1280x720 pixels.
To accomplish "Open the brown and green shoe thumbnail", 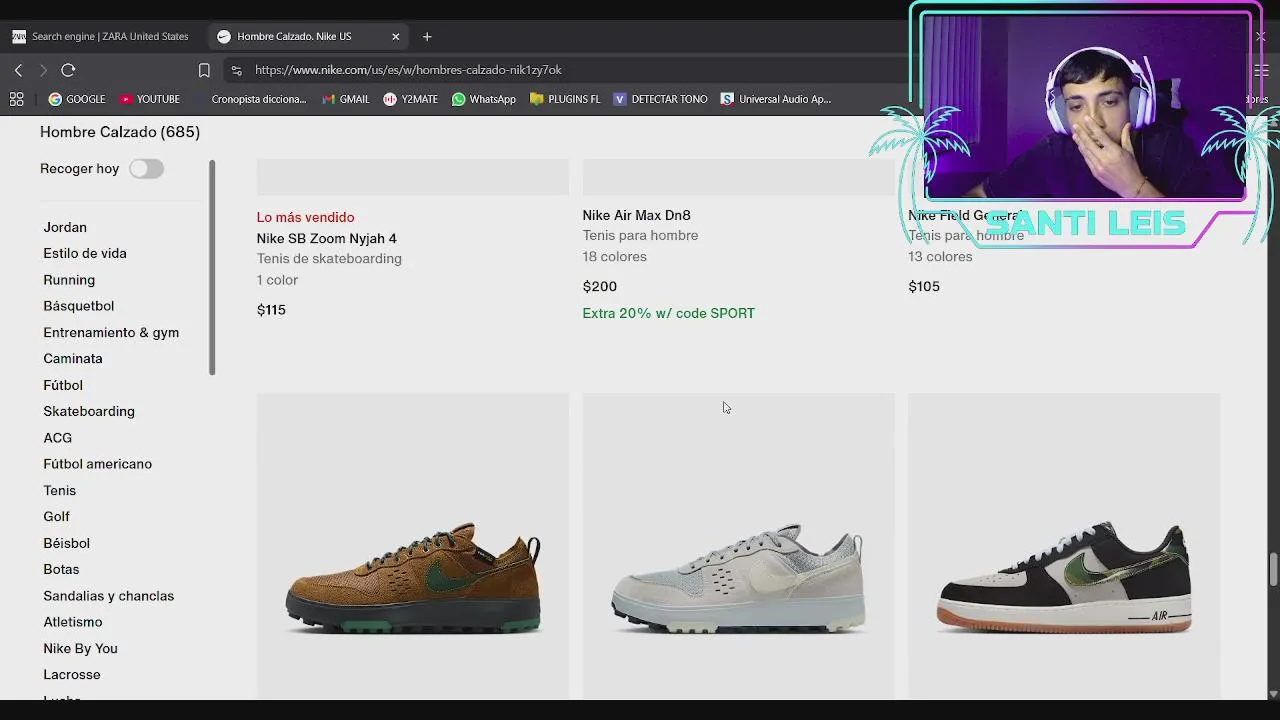I will (x=413, y=546).
